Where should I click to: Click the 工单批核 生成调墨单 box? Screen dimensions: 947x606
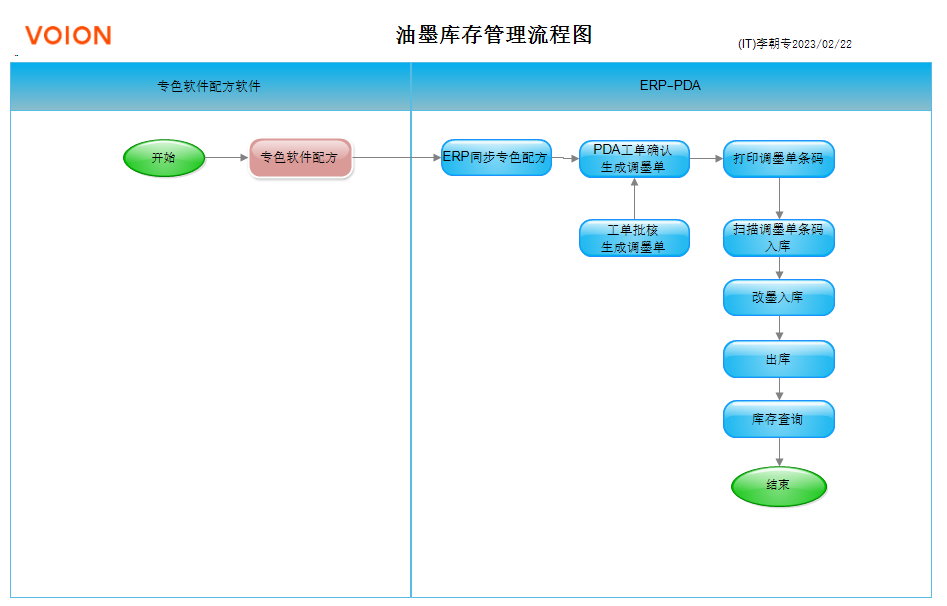click(634, 238)
